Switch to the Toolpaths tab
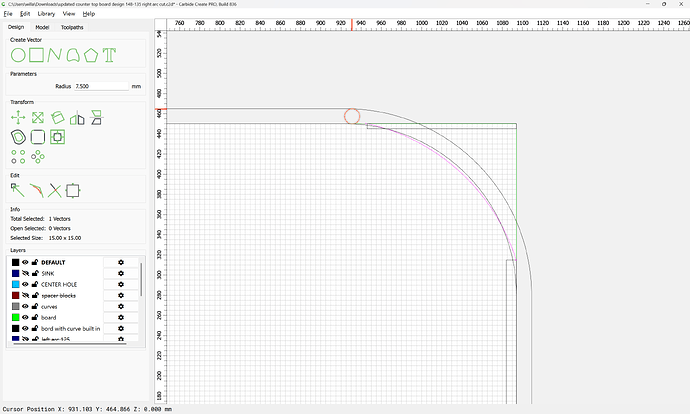This screenshot has height=414, width=690. coord(73,27)
